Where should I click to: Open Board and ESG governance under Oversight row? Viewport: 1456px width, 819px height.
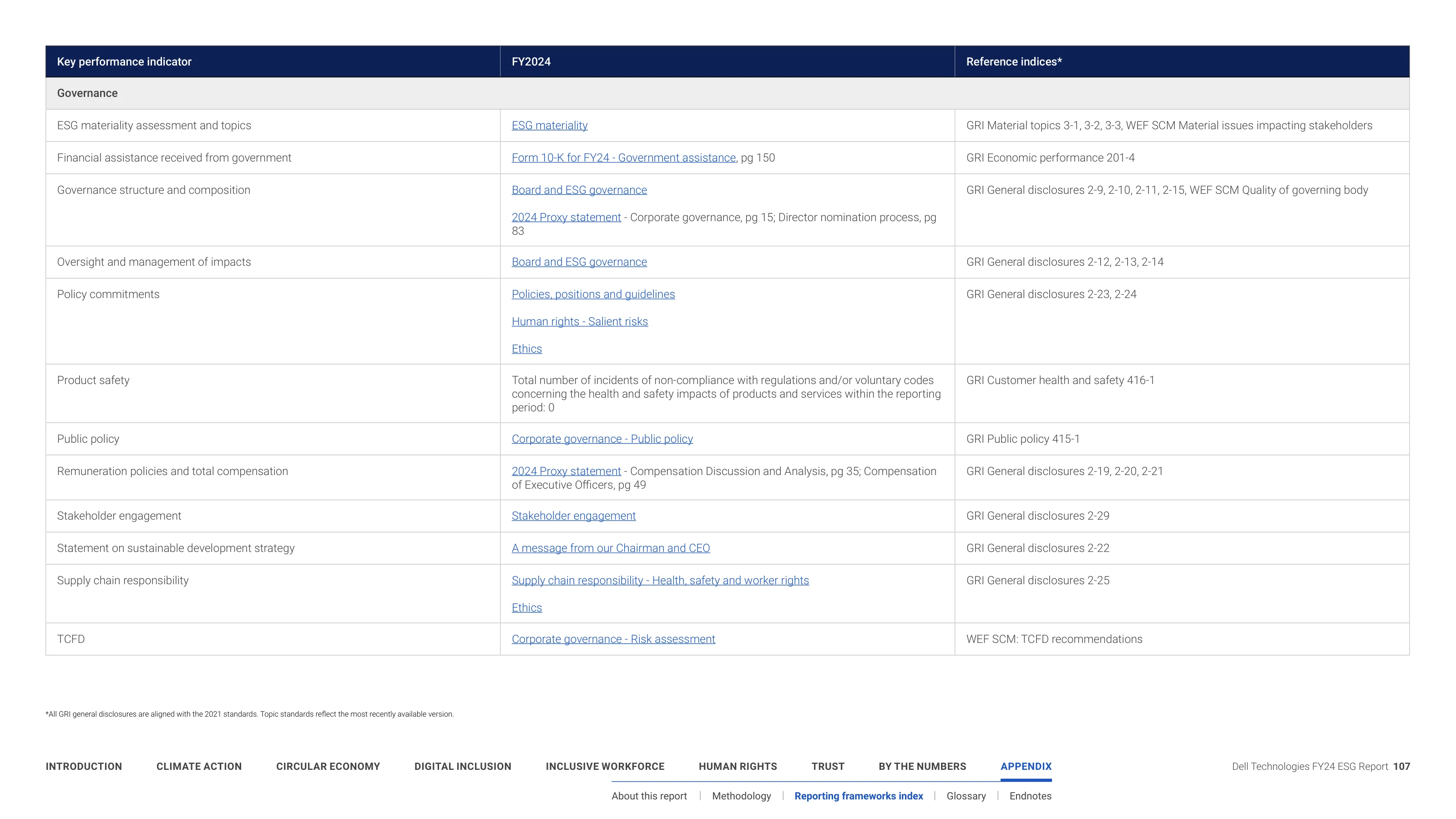pyautogui.click(x=579, y=262)
